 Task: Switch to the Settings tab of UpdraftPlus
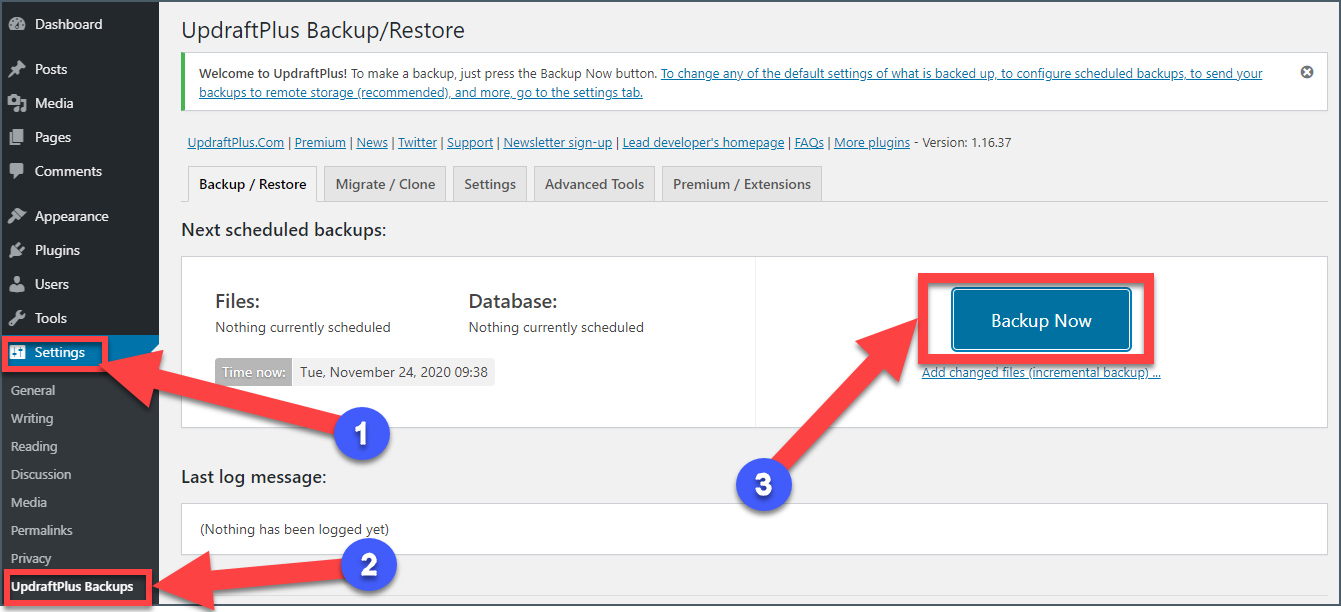[x=490, y=184]
